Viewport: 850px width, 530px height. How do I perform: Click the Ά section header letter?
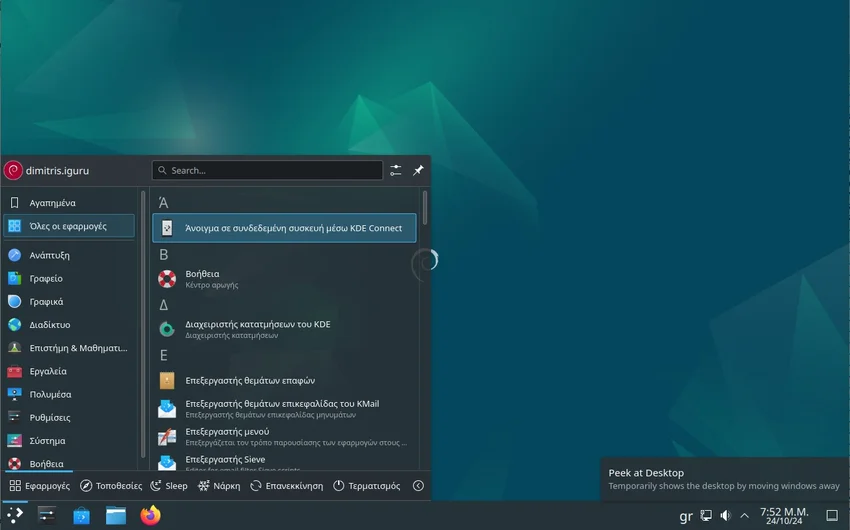[163, 203]
